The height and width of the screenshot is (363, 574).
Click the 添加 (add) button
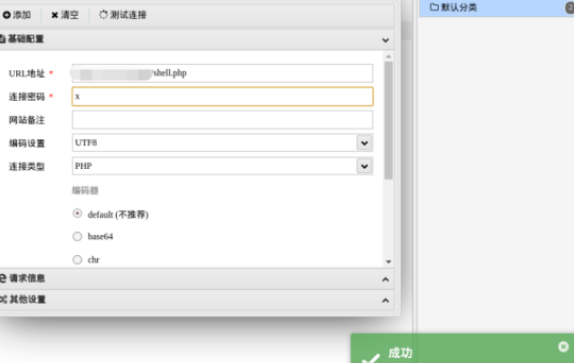click(17, 15)
